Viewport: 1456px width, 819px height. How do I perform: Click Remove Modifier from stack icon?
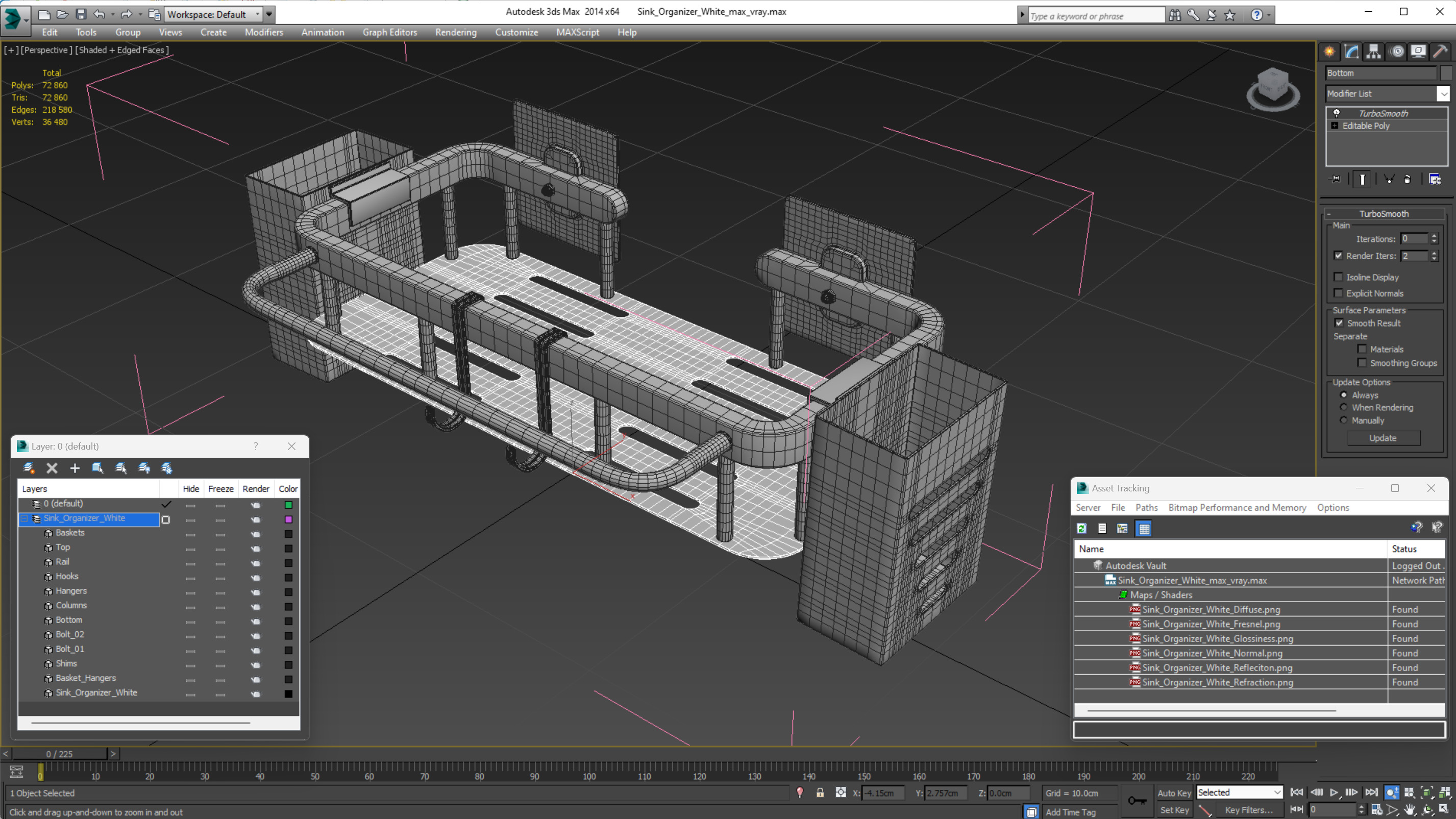pos(1408,179)
